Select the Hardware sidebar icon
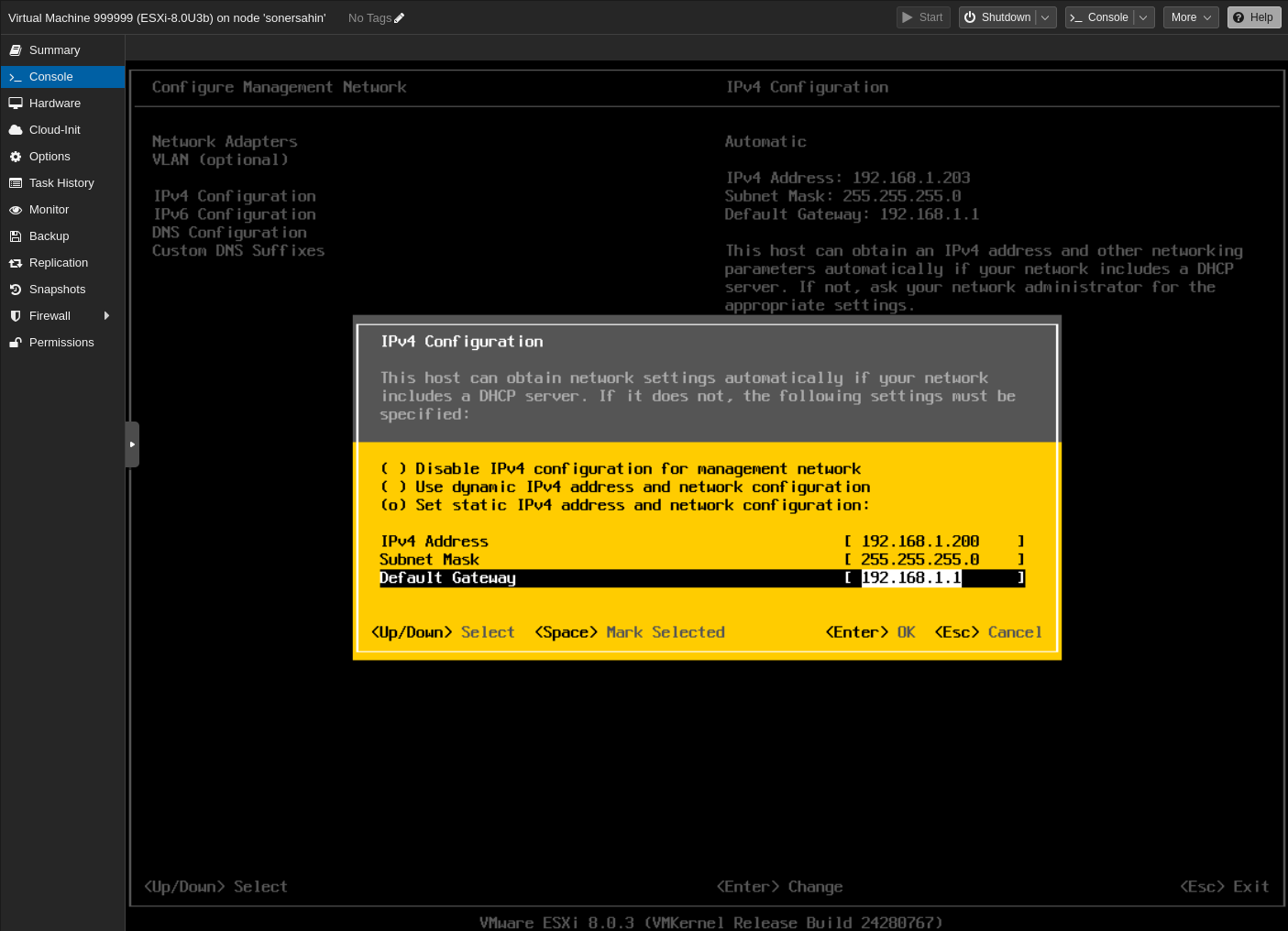Screen dimensions: 1288x931 pyautogui.click(x=16, y=103)
